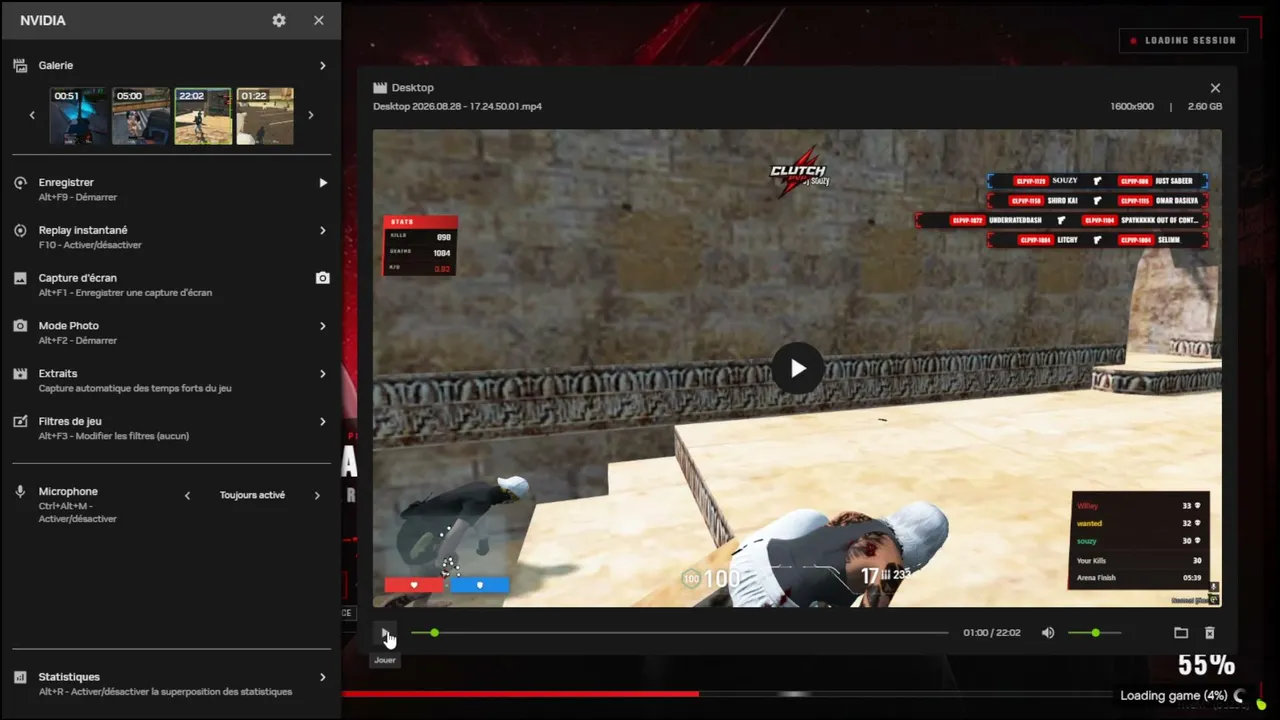Click the Enregistrer record icon
The height and width of the screenshot is (720, 1280).
pos(20,183)
